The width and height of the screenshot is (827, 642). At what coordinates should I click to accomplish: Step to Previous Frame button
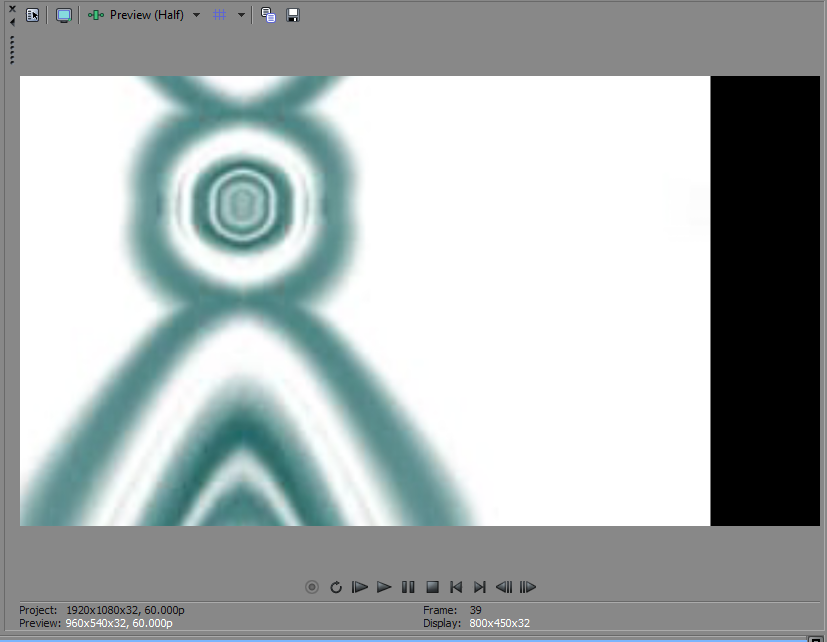(x=504, y=587)
